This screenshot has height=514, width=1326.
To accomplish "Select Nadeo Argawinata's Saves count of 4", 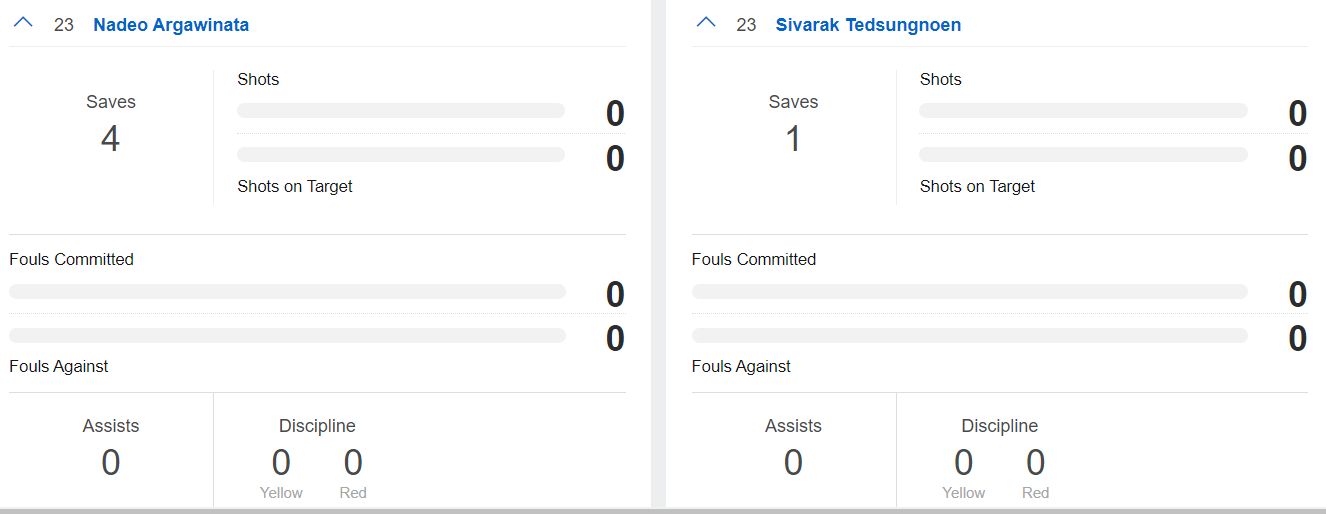I will 110,139.
